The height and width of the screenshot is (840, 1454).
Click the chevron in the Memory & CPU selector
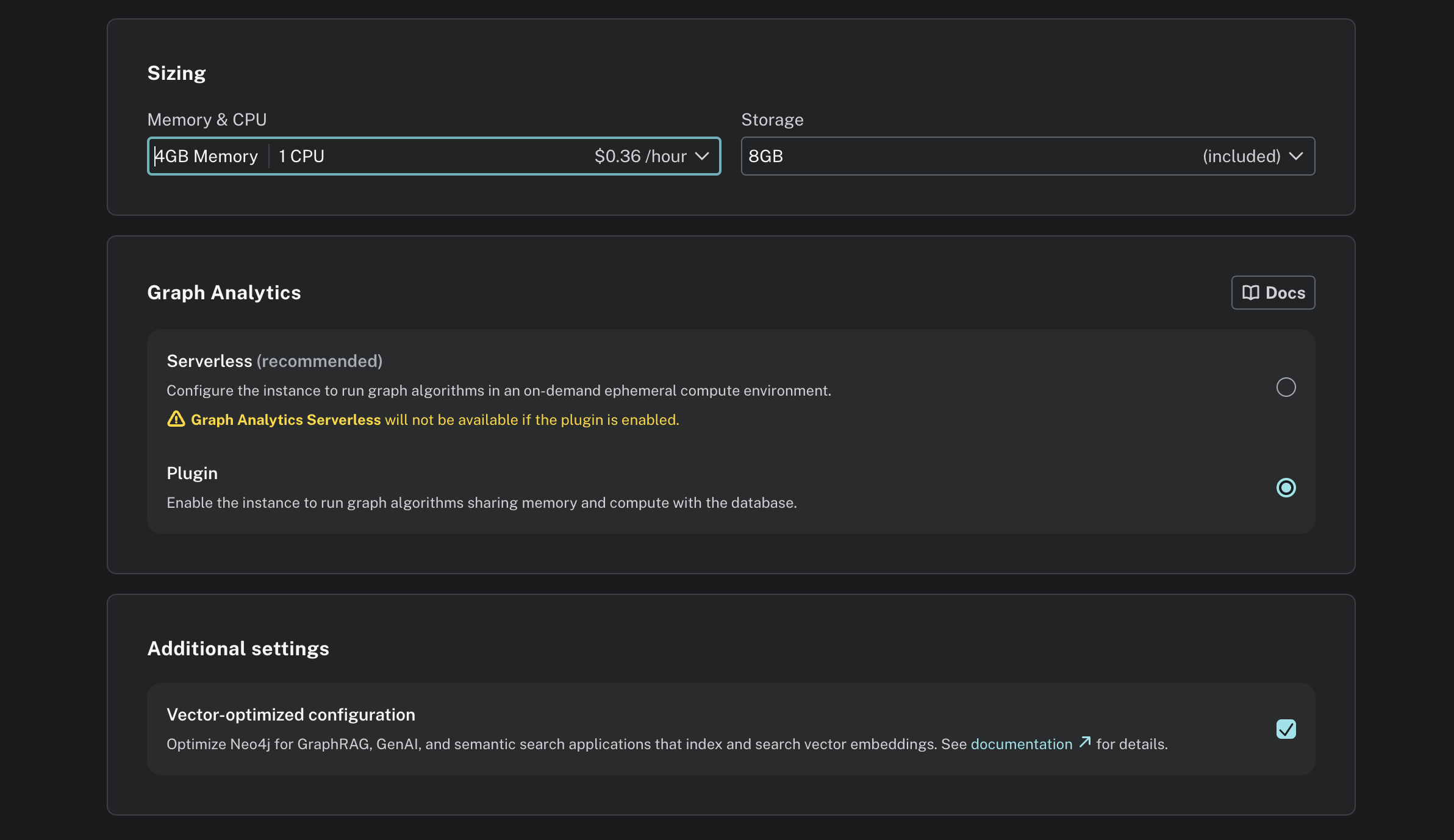[701, 156]
